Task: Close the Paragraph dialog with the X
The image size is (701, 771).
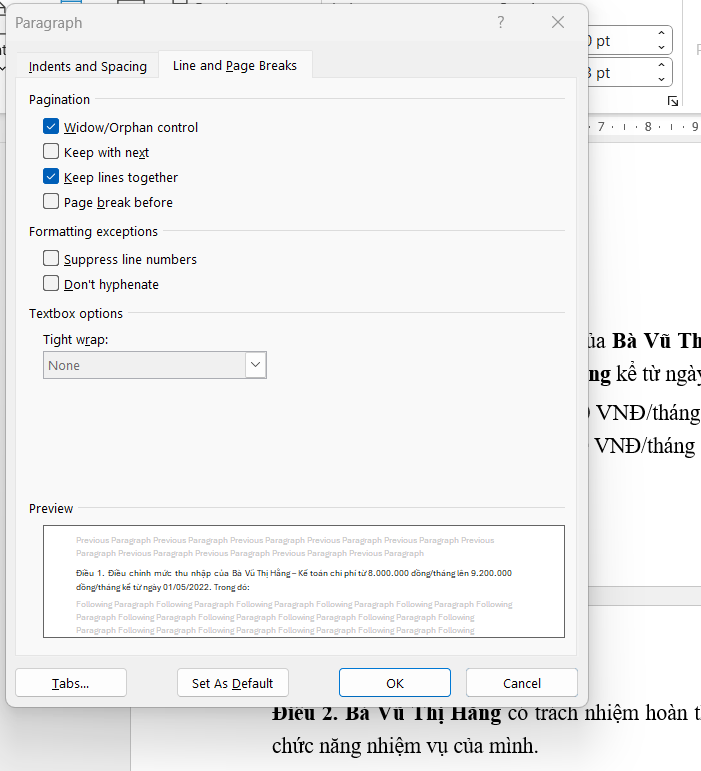Action: pos(557,22)
